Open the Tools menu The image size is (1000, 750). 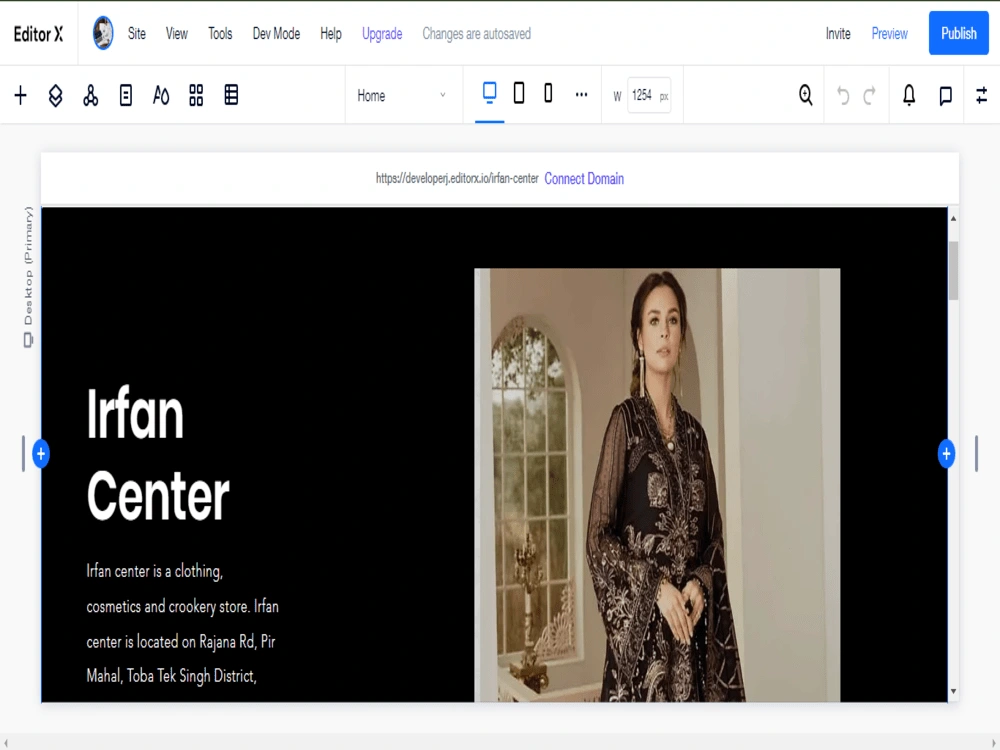click(220, 33)
